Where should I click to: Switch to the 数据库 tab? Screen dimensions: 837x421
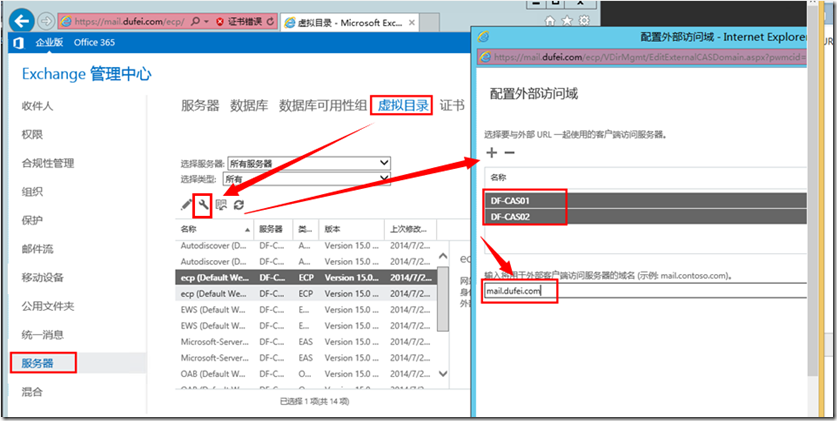pyautogui.click(x=249, y=106)
